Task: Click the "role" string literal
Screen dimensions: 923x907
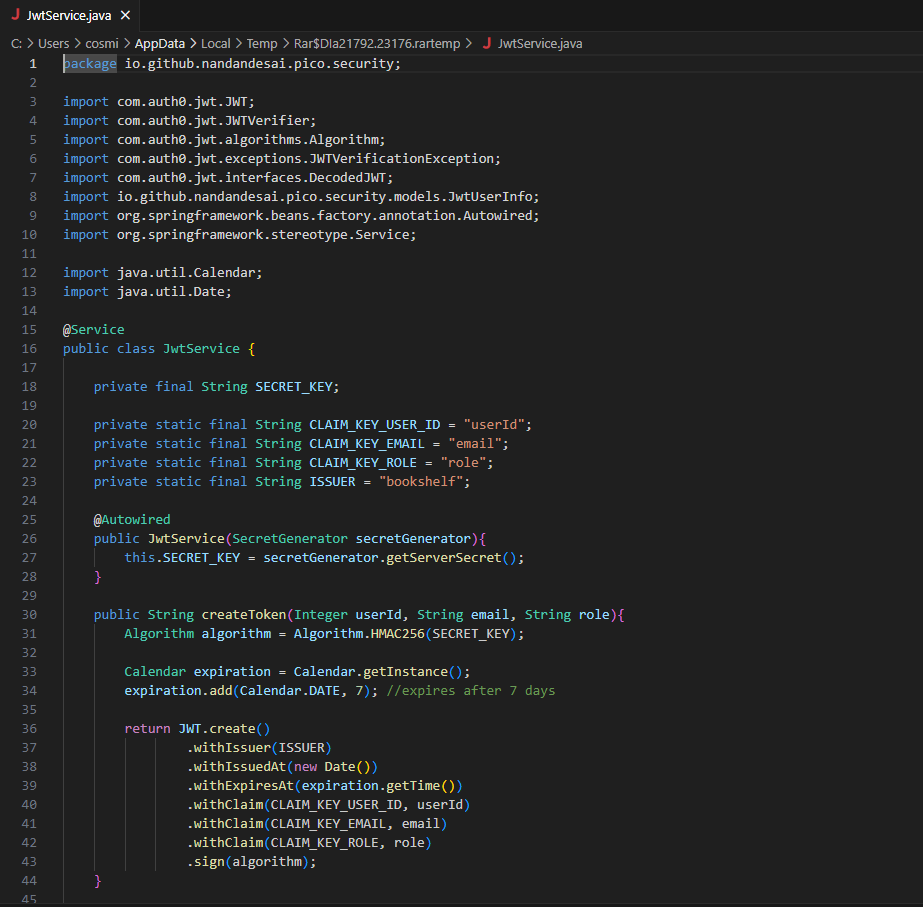Action: click(463, 463)
